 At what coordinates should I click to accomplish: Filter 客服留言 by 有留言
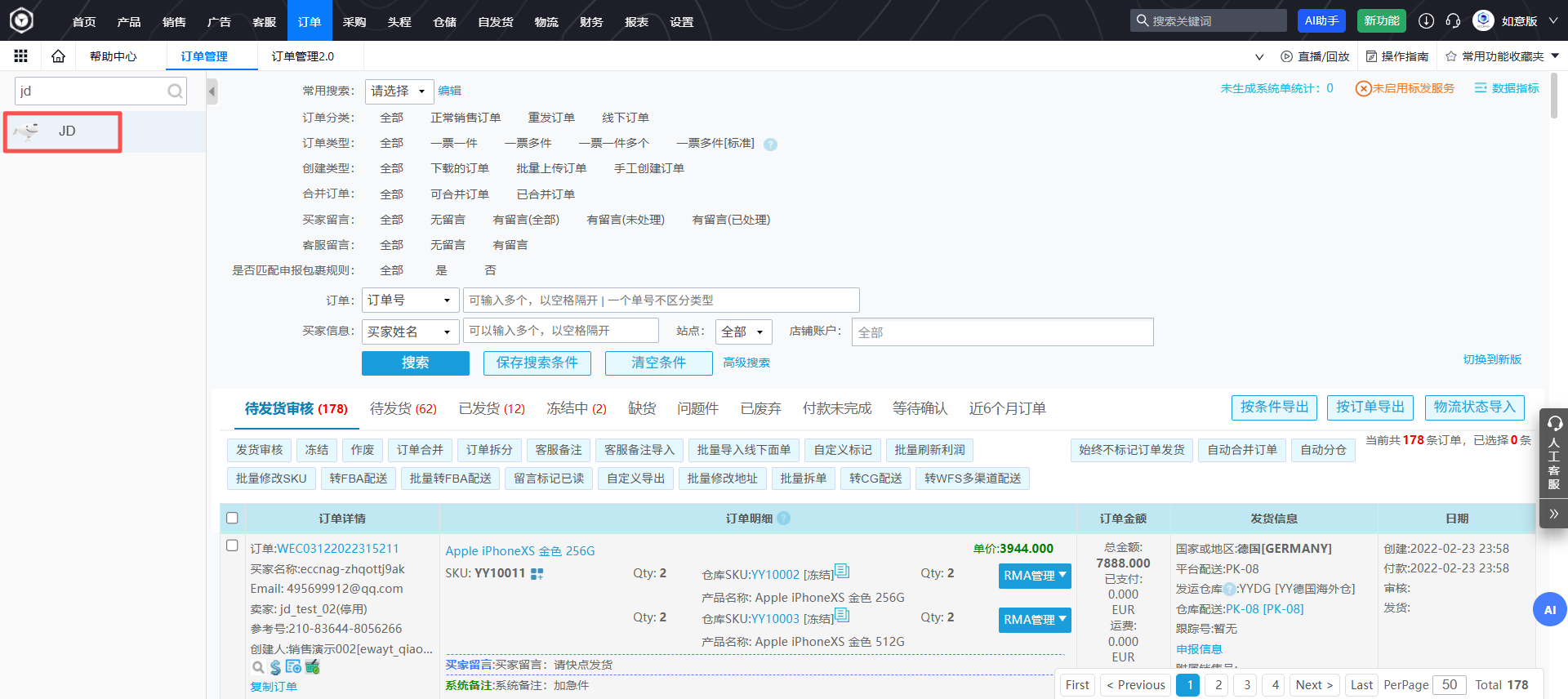(510, 245)
